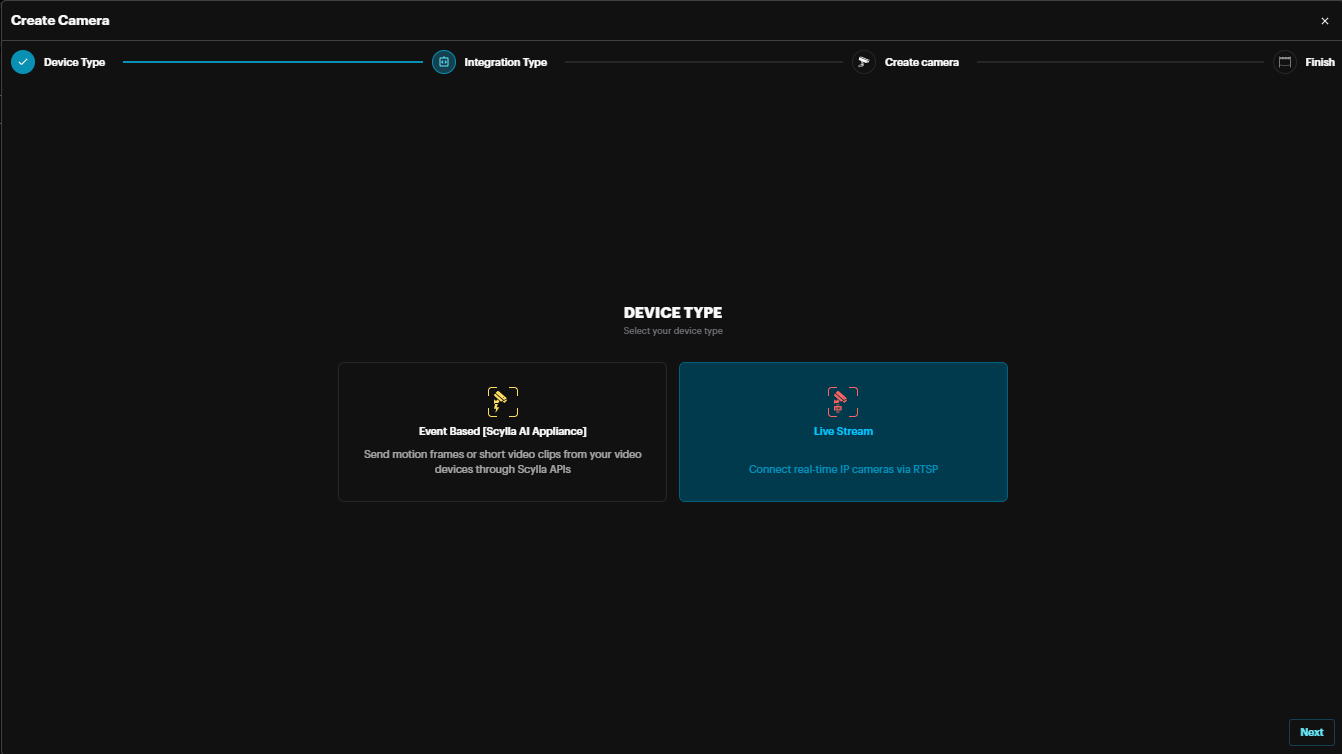Go to the Device Type step label
Image resolution: width=1342 pixels, height=754 pixels.
pos(74,62)
